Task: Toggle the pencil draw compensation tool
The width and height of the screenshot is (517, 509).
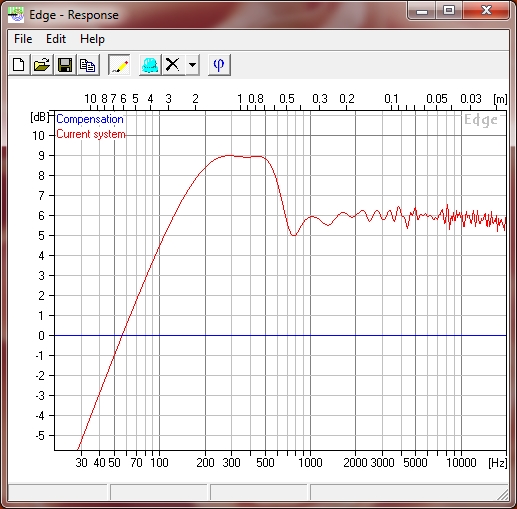Action: click(119, 65)
